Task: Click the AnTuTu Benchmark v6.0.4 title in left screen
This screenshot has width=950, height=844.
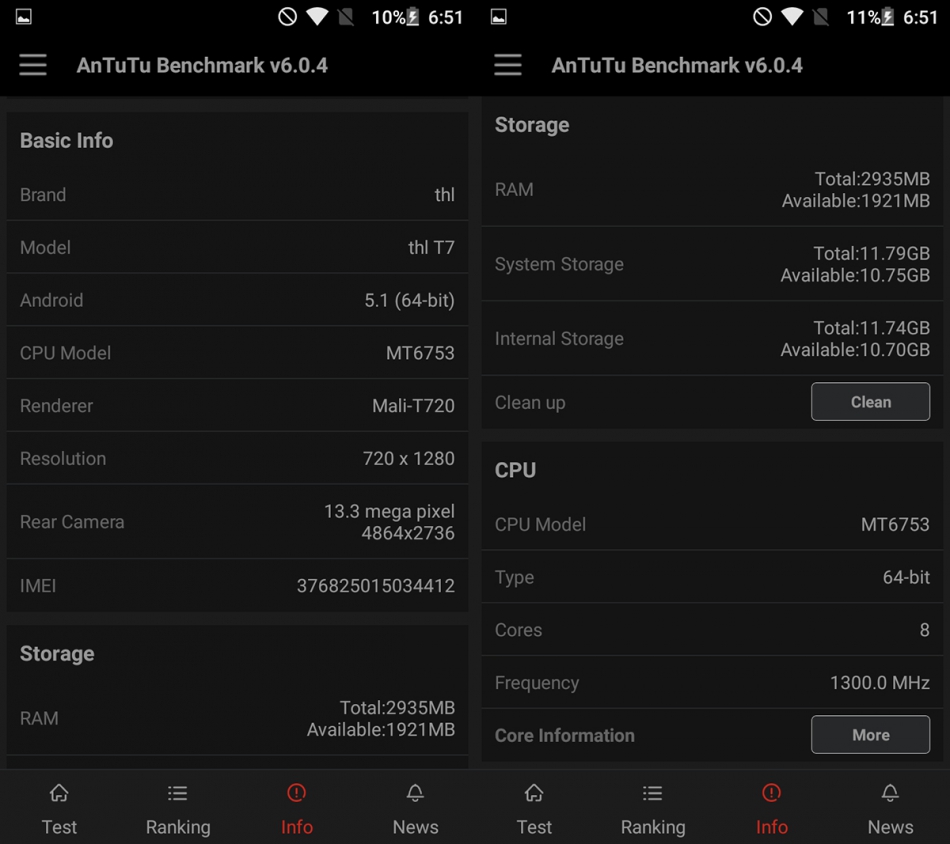Action: click(x=202, y=65)
